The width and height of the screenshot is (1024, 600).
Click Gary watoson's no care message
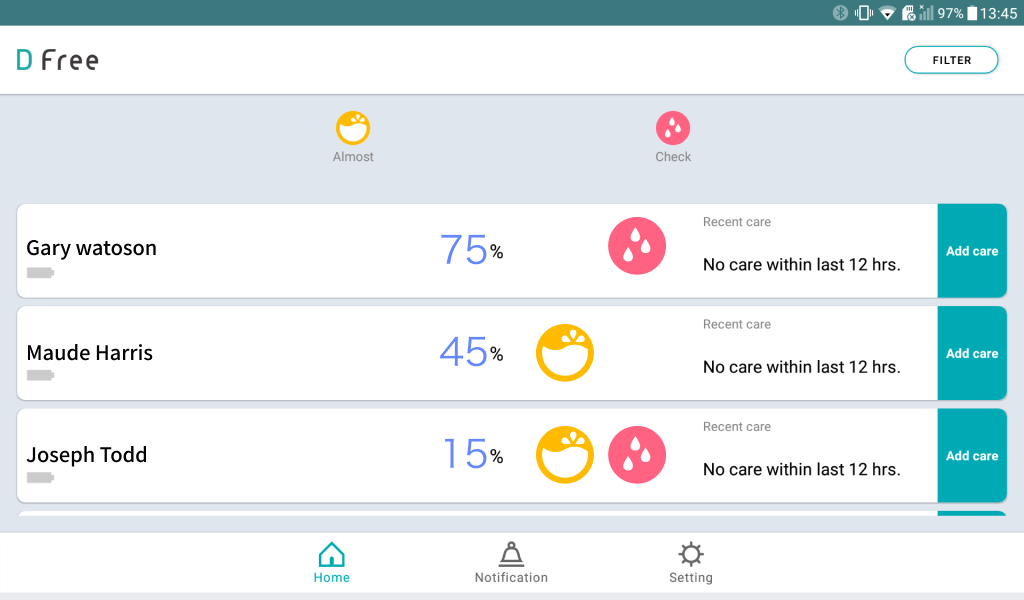point(801,264)
